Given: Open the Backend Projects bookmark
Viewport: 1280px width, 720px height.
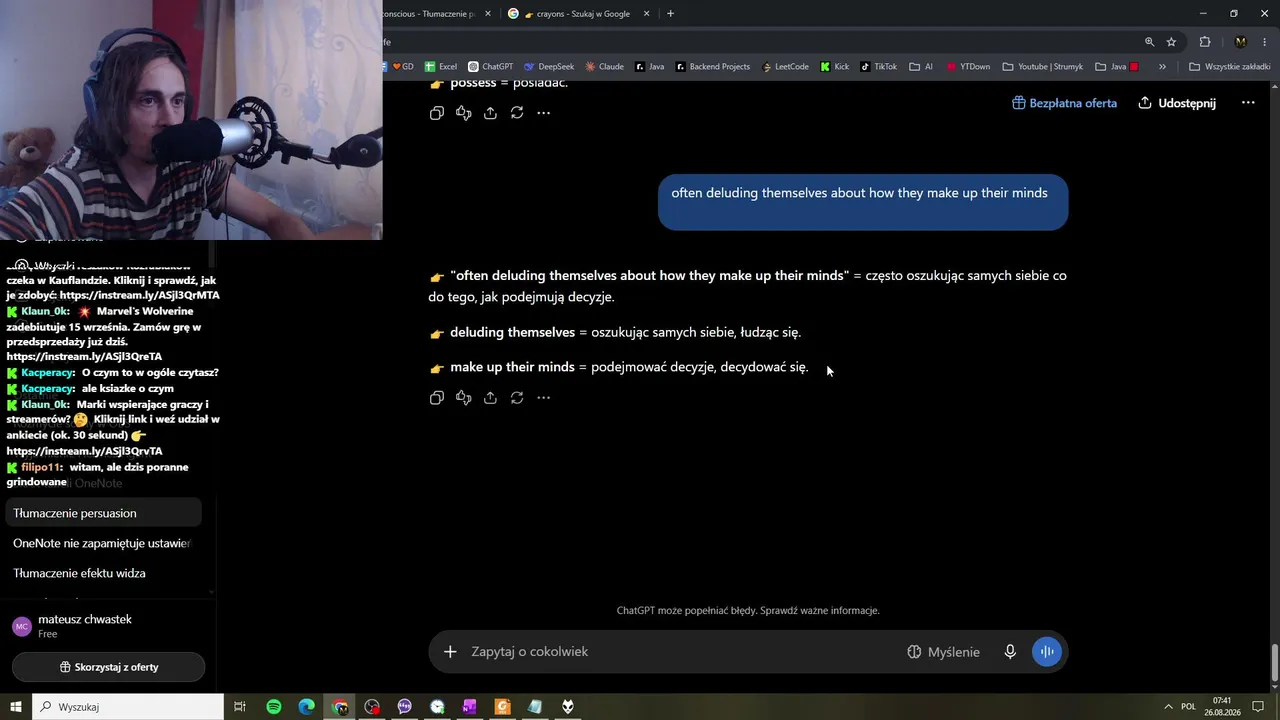Looking at the screenshot, I should pos(713,67).
